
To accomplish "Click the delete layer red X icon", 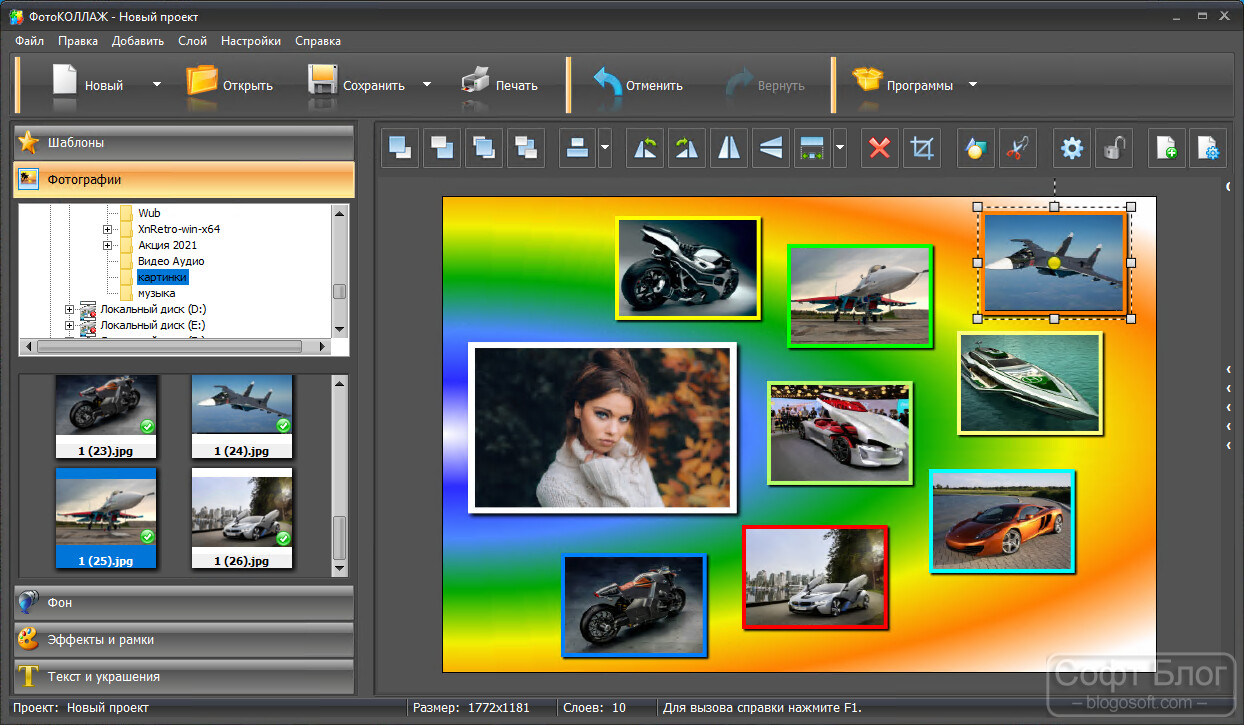I will pos(880,149).
